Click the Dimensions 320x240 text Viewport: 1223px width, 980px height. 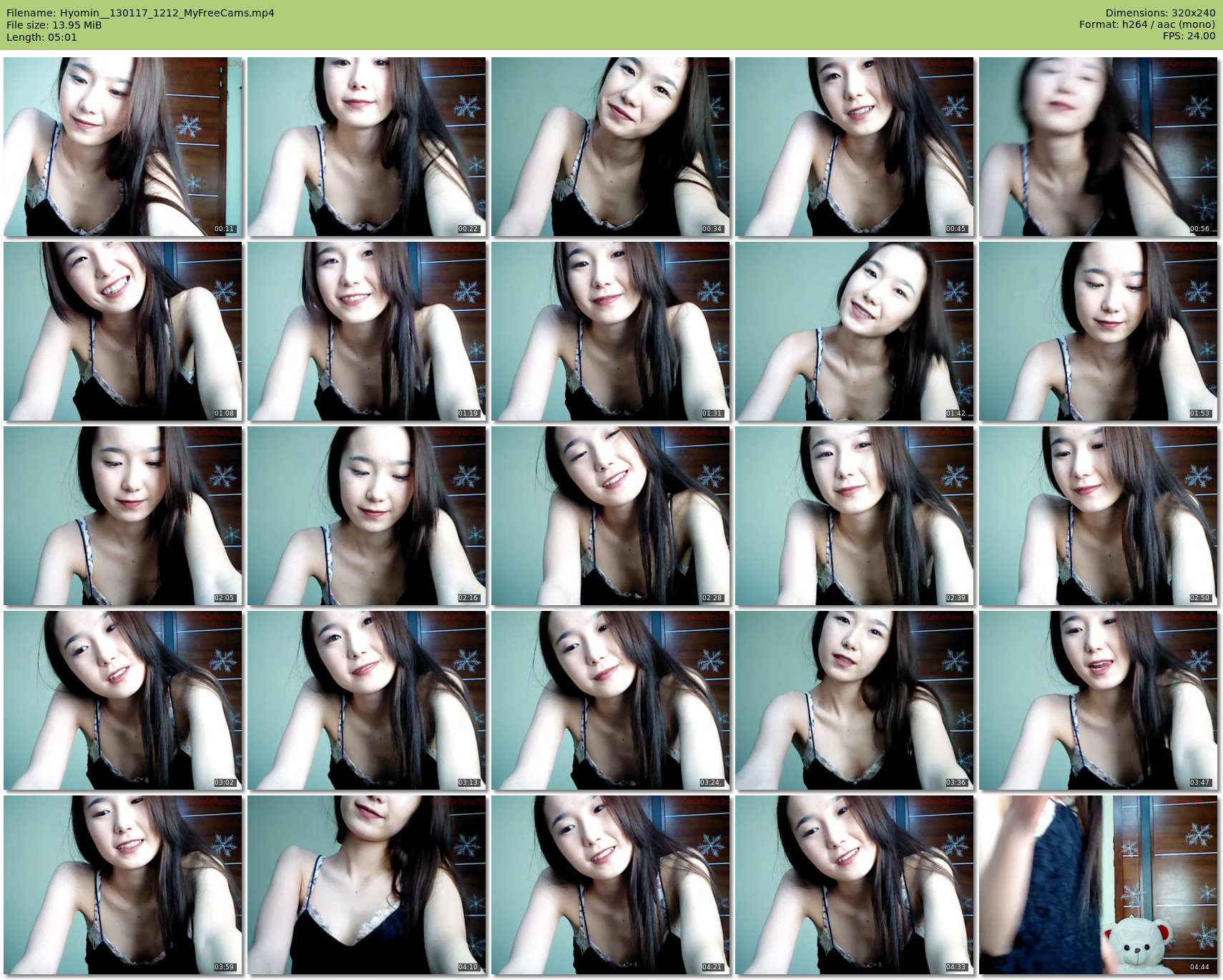(x=1160, y=13)
